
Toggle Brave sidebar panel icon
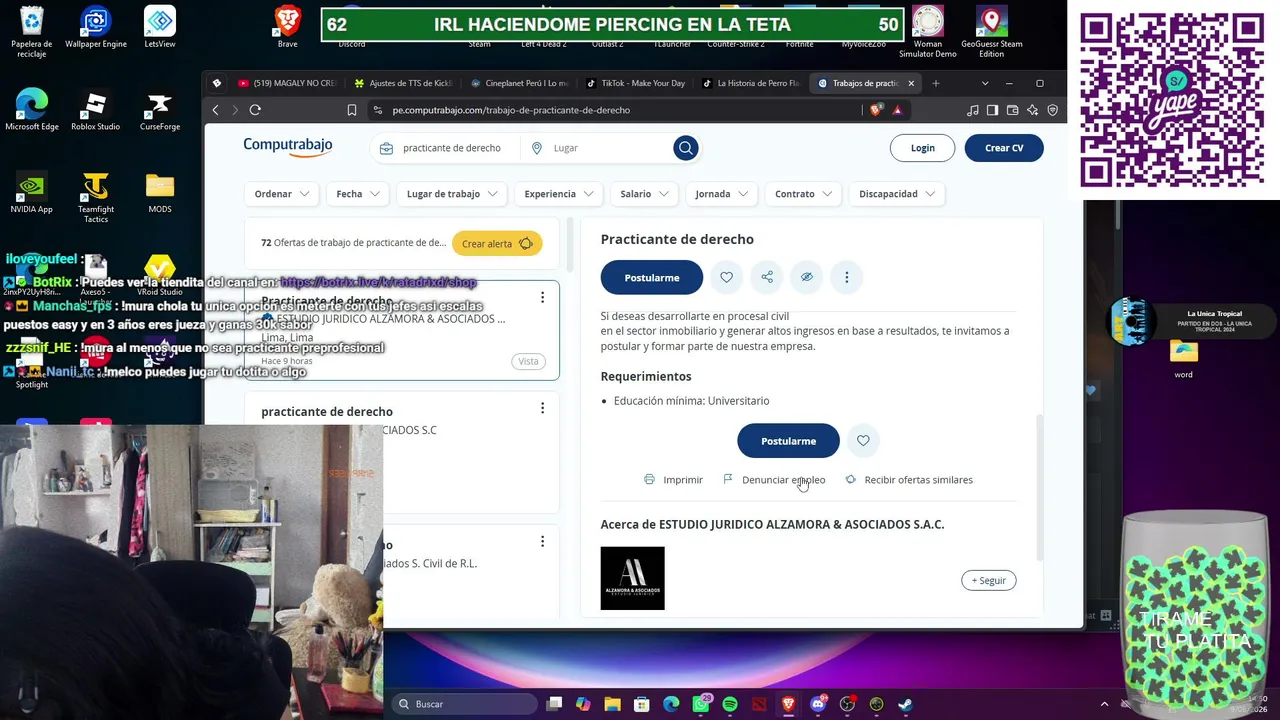993,110
